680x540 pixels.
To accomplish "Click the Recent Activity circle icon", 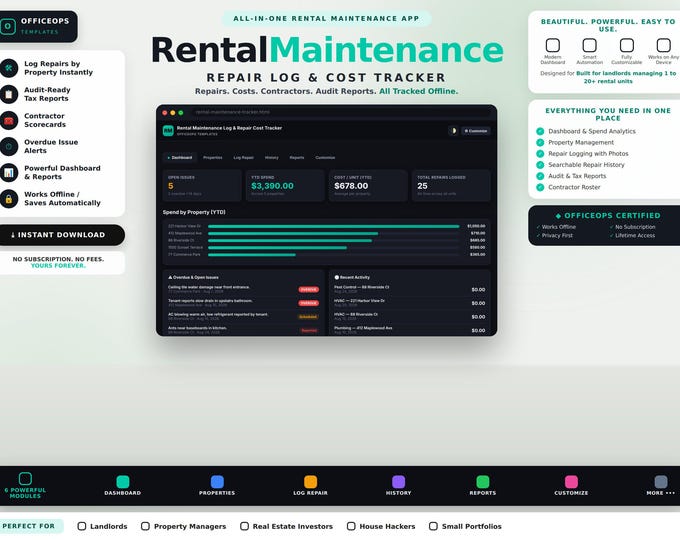I will pos(337,277).
